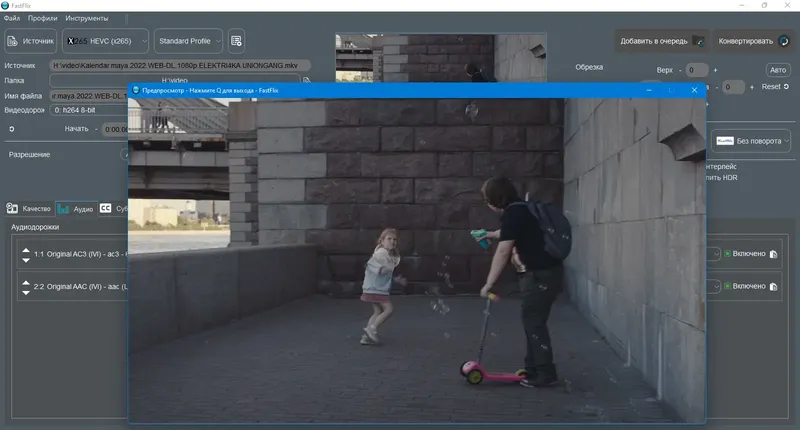Click the Имя файла filename field

click(89, 96)
